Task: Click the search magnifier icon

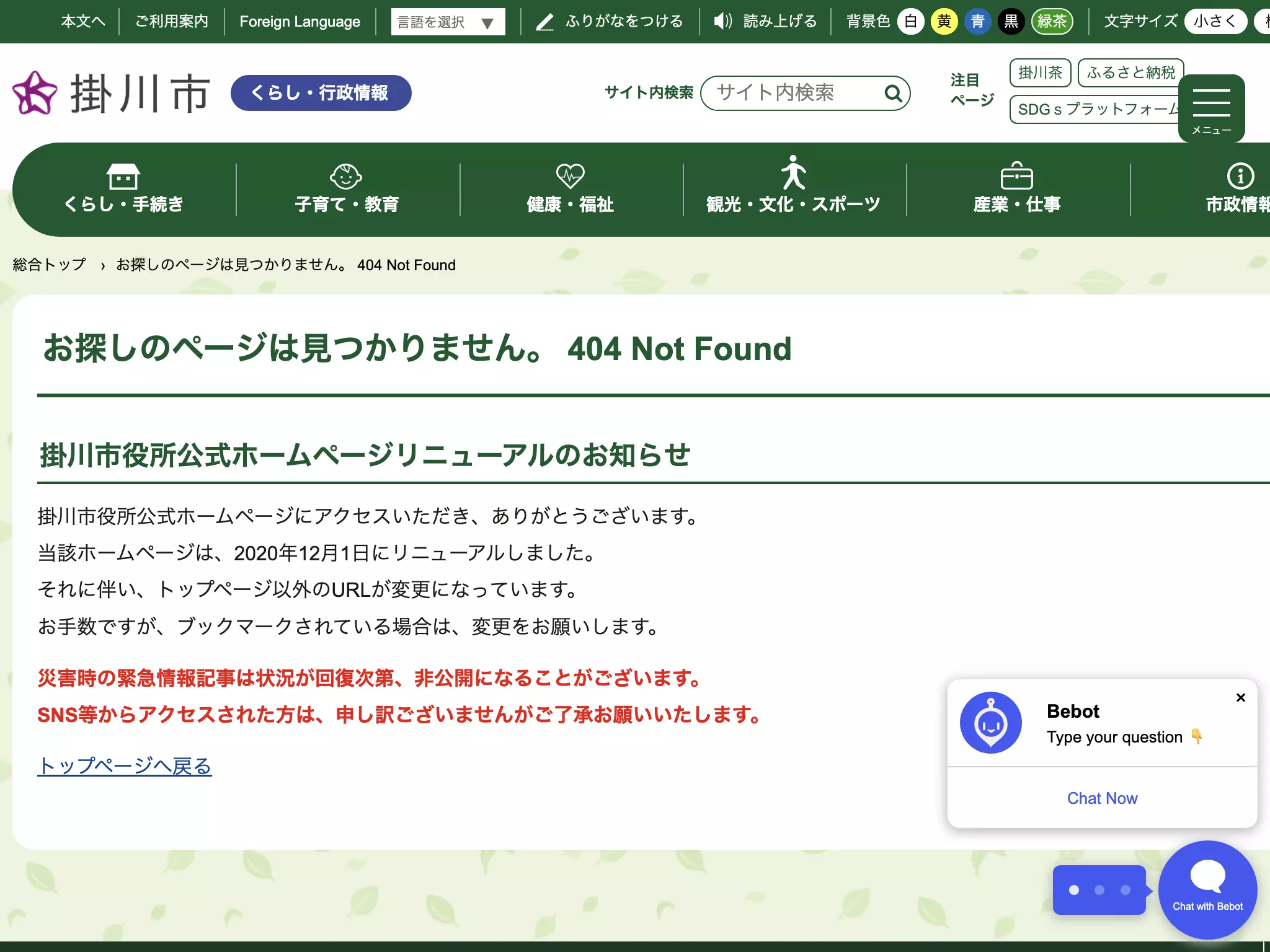Action: click(x=892, y=93)
